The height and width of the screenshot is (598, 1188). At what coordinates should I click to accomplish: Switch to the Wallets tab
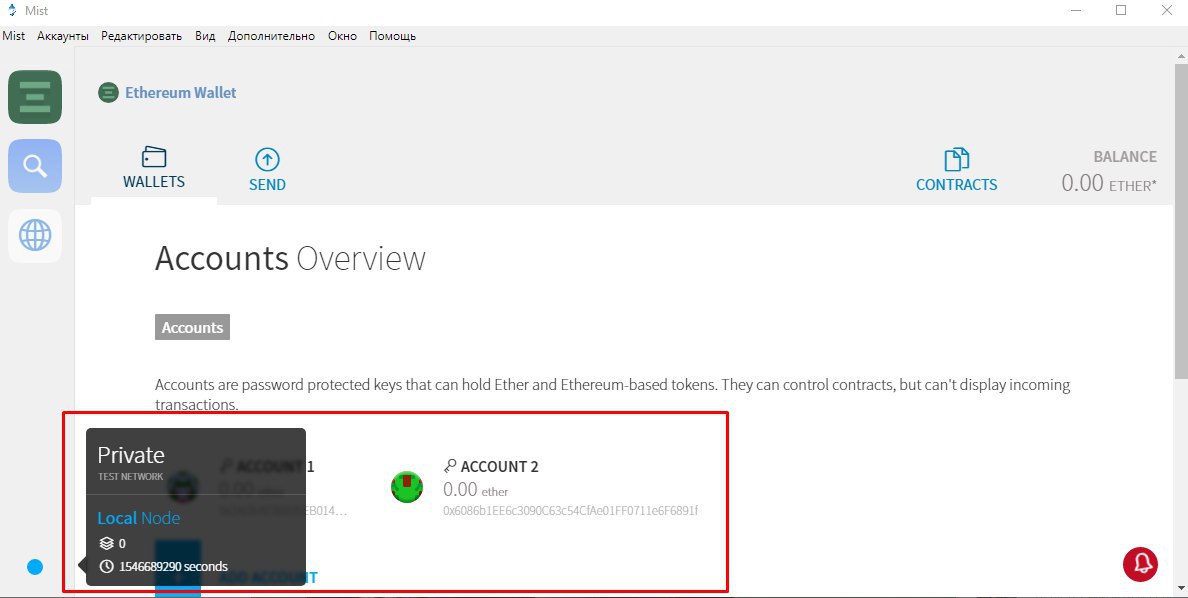(x=154, y=168)
